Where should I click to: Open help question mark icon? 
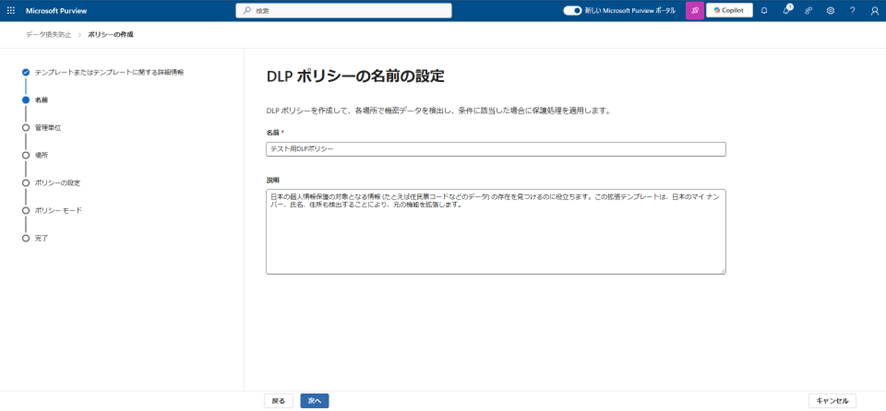(x=852, y=11)
